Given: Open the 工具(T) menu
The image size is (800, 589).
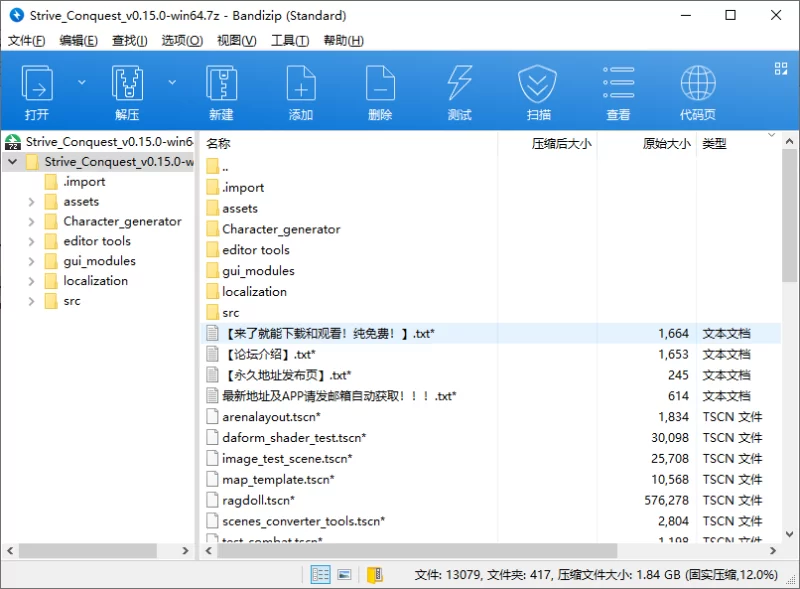Looking at the screenshot, I should point(290,40).
